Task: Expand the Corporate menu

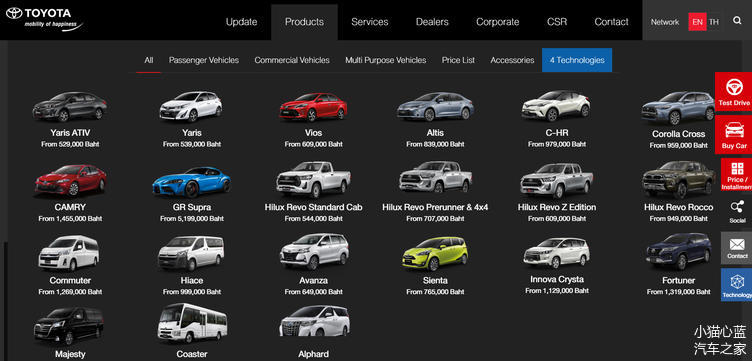Action: coord(497,22)
